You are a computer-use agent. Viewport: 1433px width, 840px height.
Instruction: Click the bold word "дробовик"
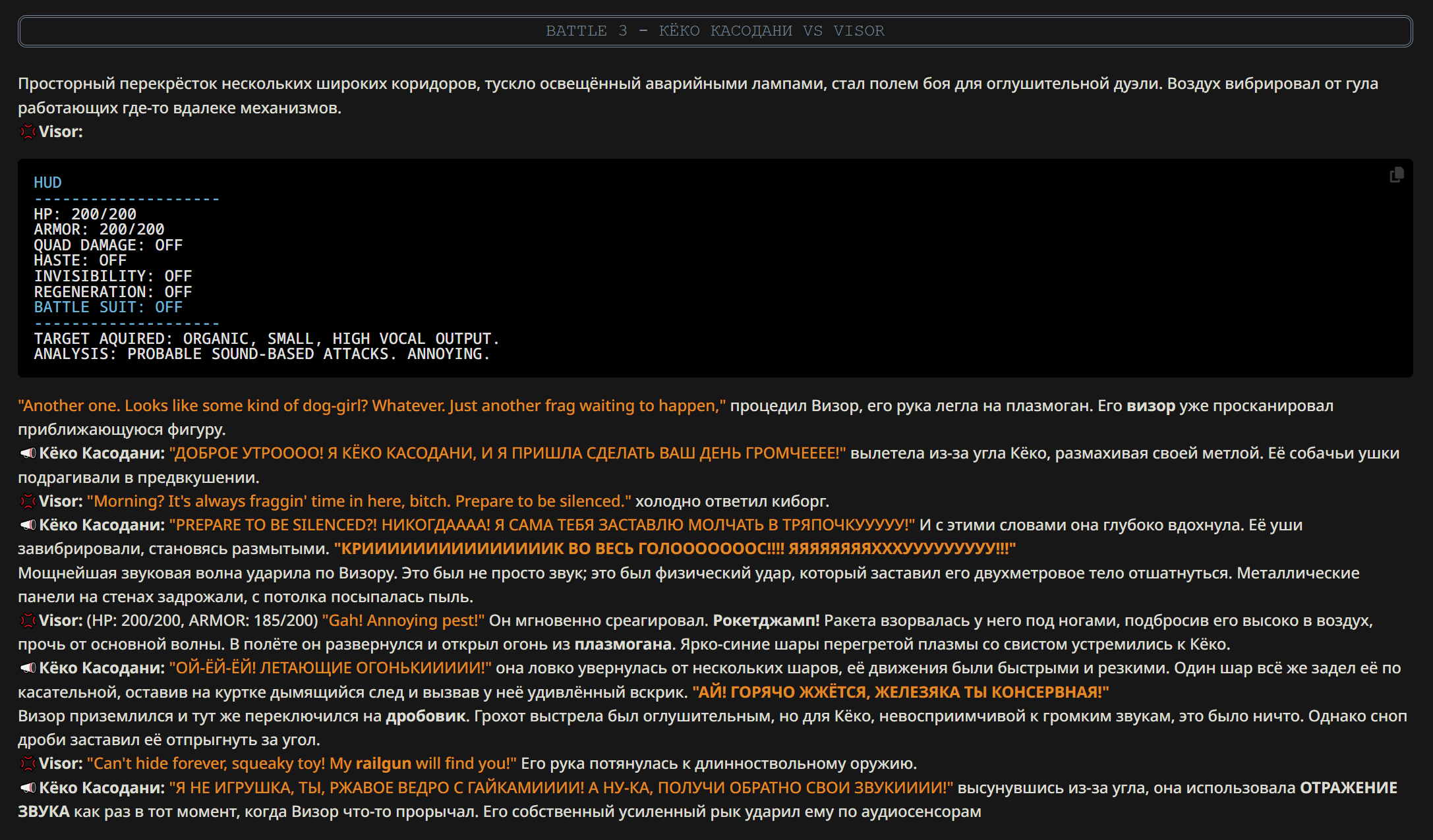tap(426, 716)
